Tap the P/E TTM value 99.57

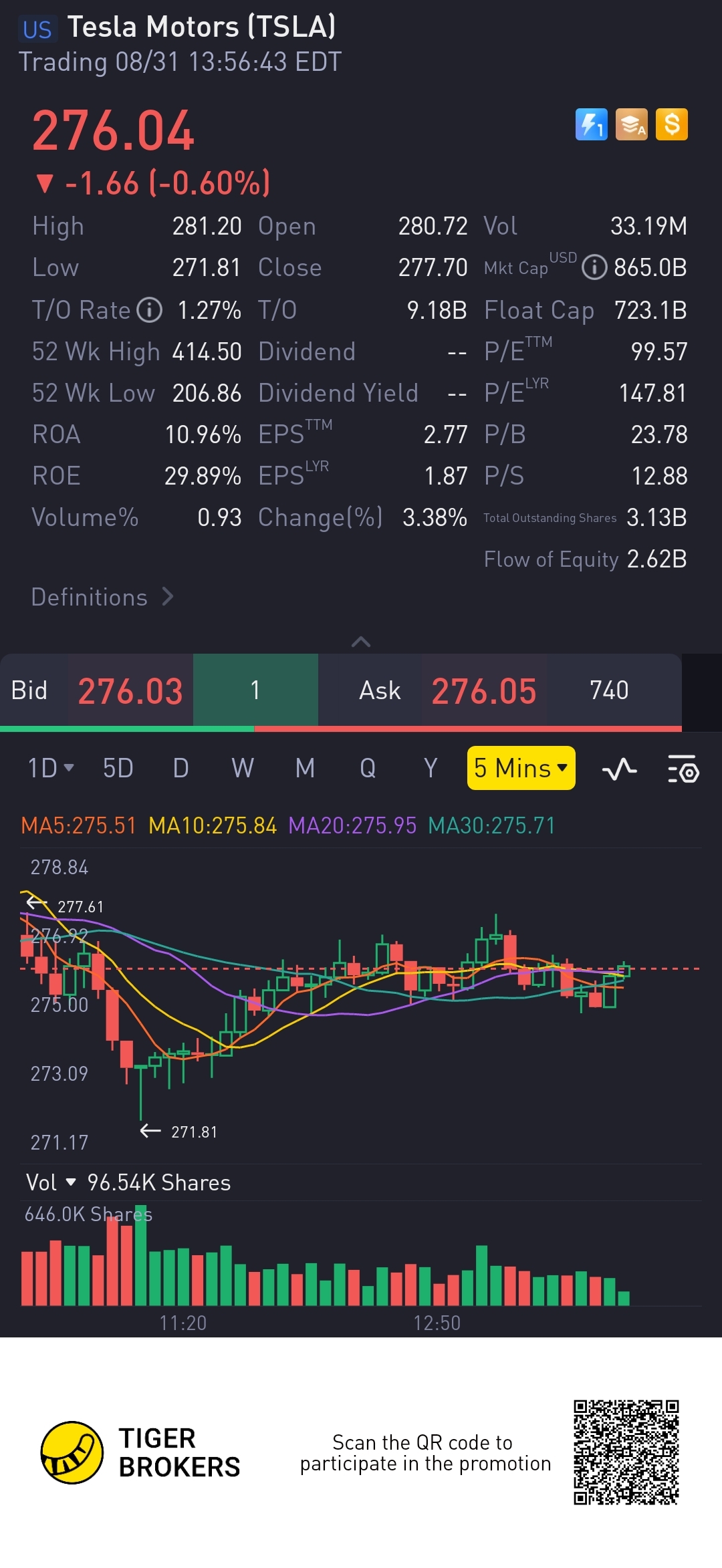coord(659,352)
